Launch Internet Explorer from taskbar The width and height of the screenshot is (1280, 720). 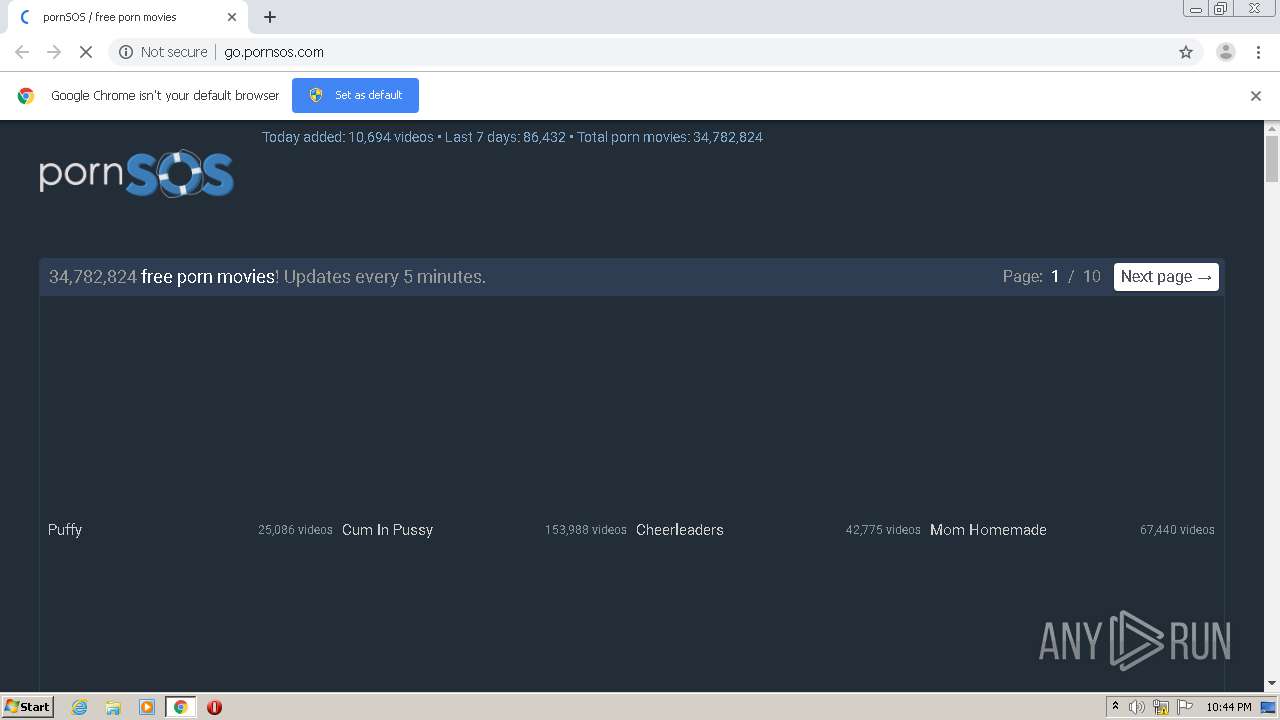pyautogui.click(x=80, y=707)
